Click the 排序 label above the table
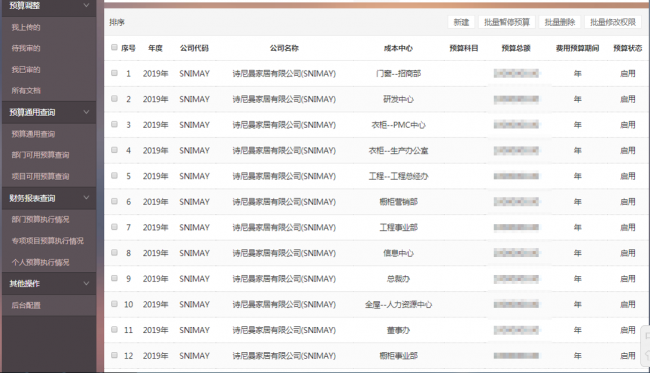This screenshot has height=373, width=650. tap(117, 22)
